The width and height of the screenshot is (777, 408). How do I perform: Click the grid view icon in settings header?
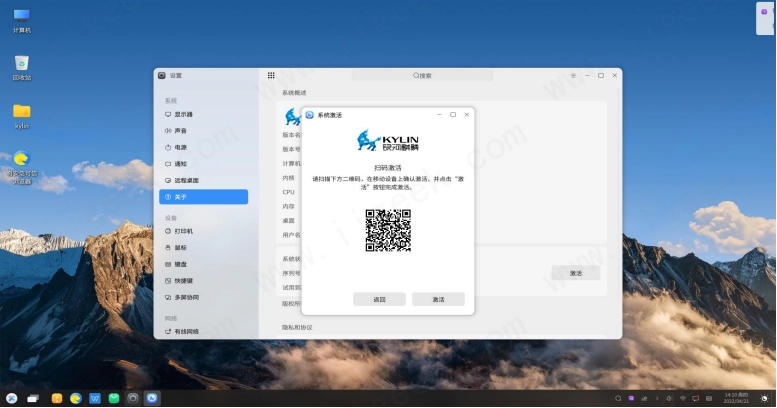(x=271, y=75)
